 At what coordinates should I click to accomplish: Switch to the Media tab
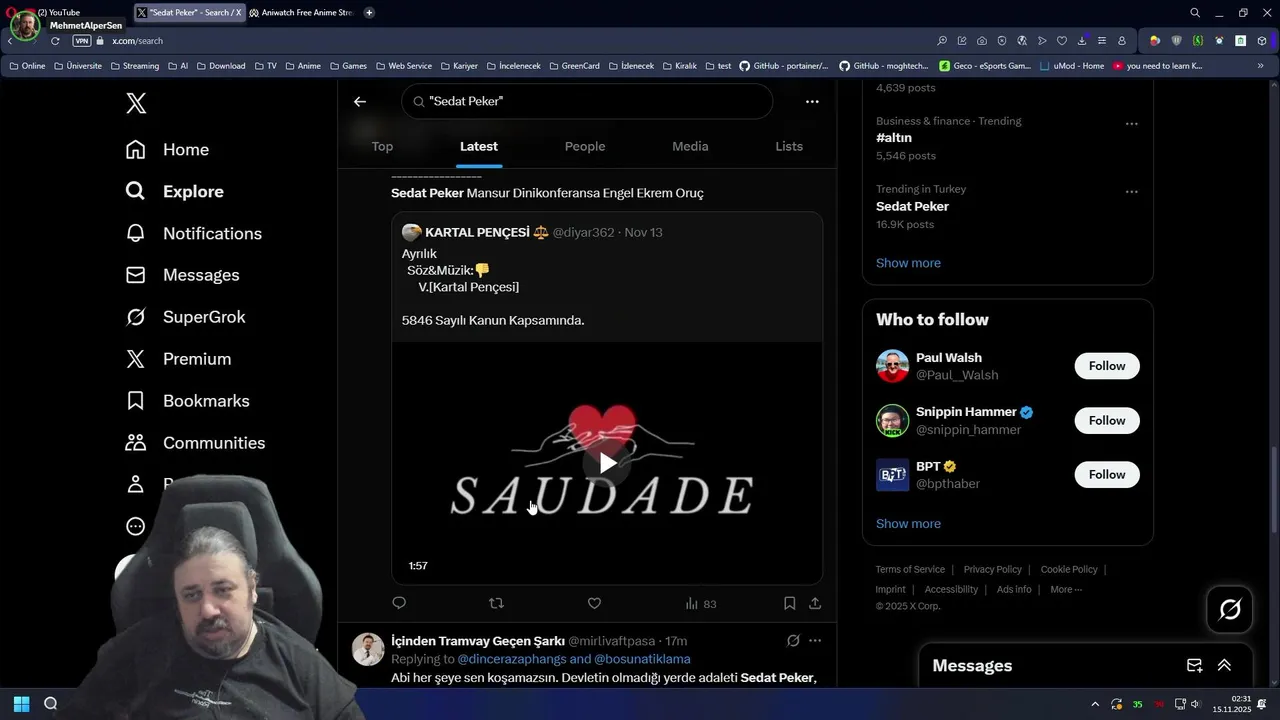click(690, 146)
